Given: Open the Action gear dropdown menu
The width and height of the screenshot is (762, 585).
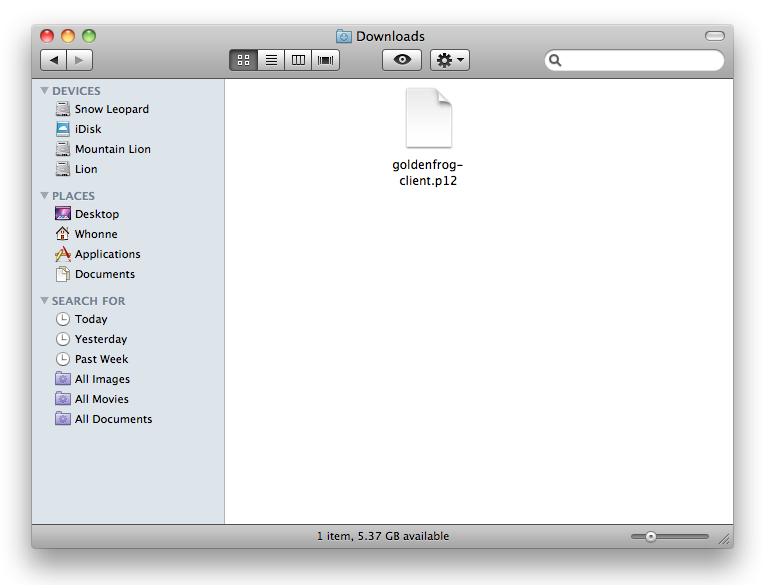Looking at the screenshot, I should point(450,60).
